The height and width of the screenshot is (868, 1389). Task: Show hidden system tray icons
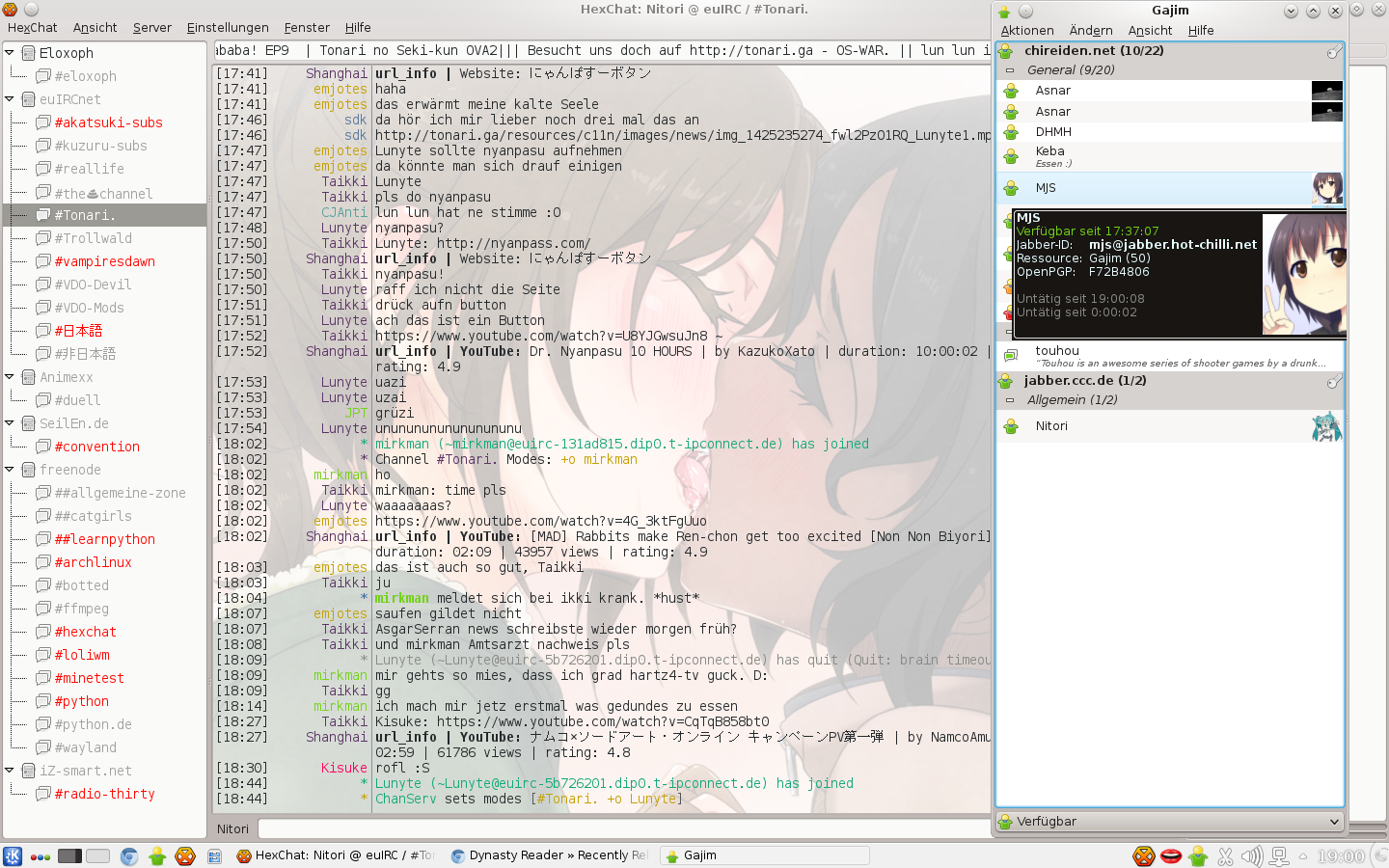(x=1303, y=855)
